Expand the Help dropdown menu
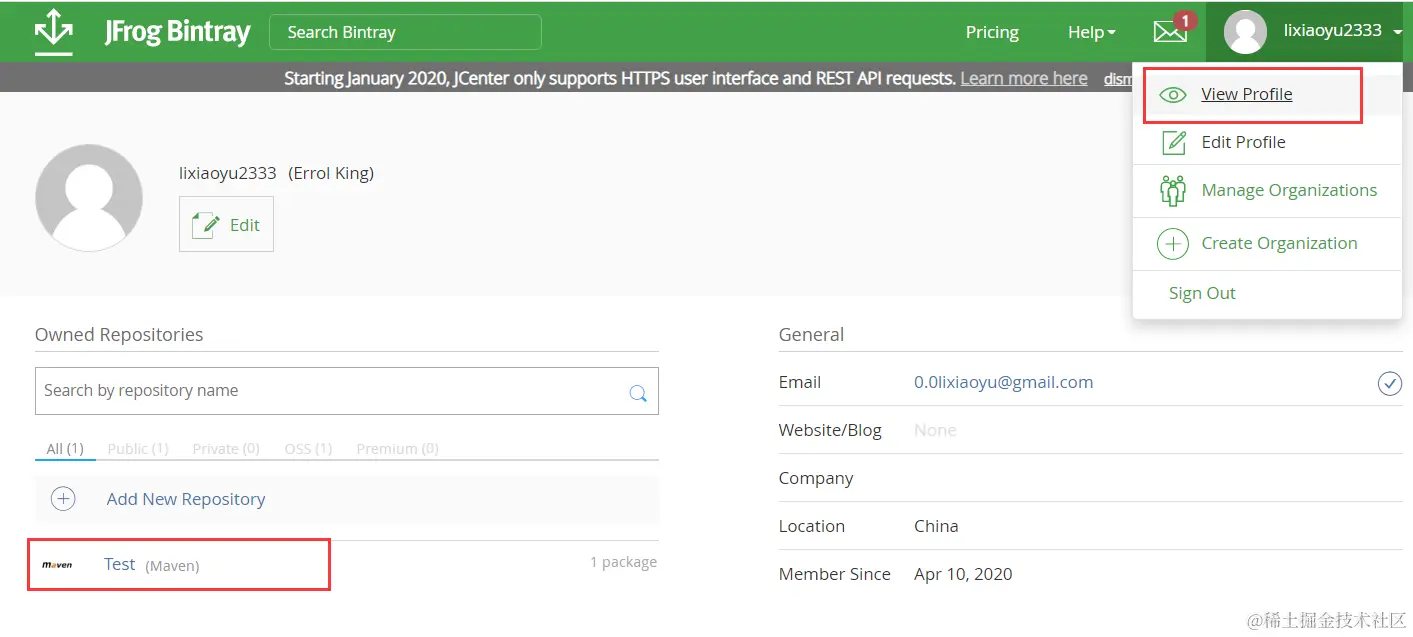Image resolution: width=1413 pixels, height=637 pixels. click(x=1091, y=32)
